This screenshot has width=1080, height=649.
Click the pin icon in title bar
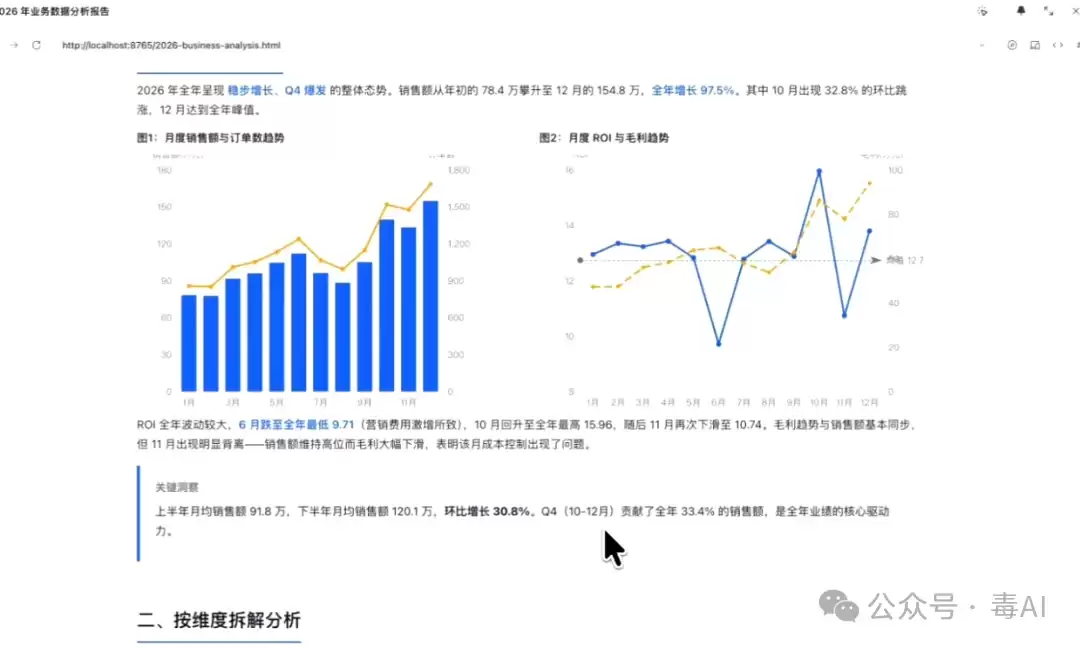point(1021,10)
